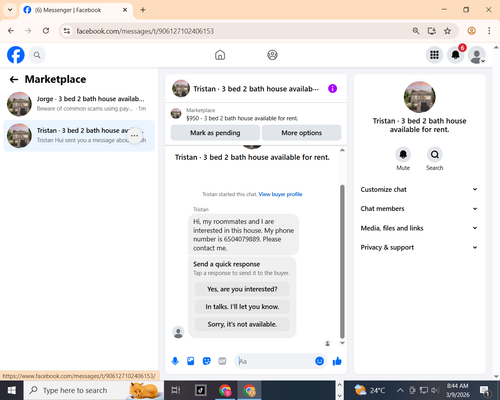Click chat scroll down arrow
500x400 pixels.
pyautogui.click(x=342, y=343)
